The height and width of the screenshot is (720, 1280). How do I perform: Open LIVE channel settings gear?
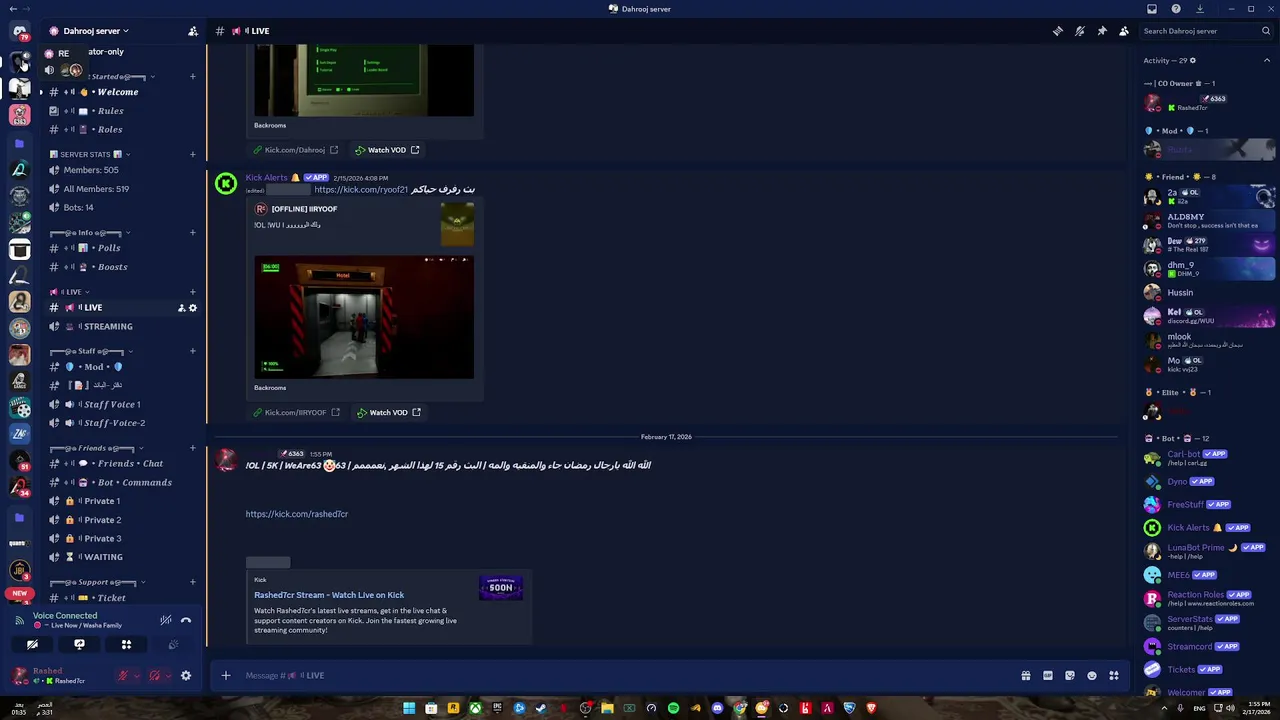(x=193, y=308)
